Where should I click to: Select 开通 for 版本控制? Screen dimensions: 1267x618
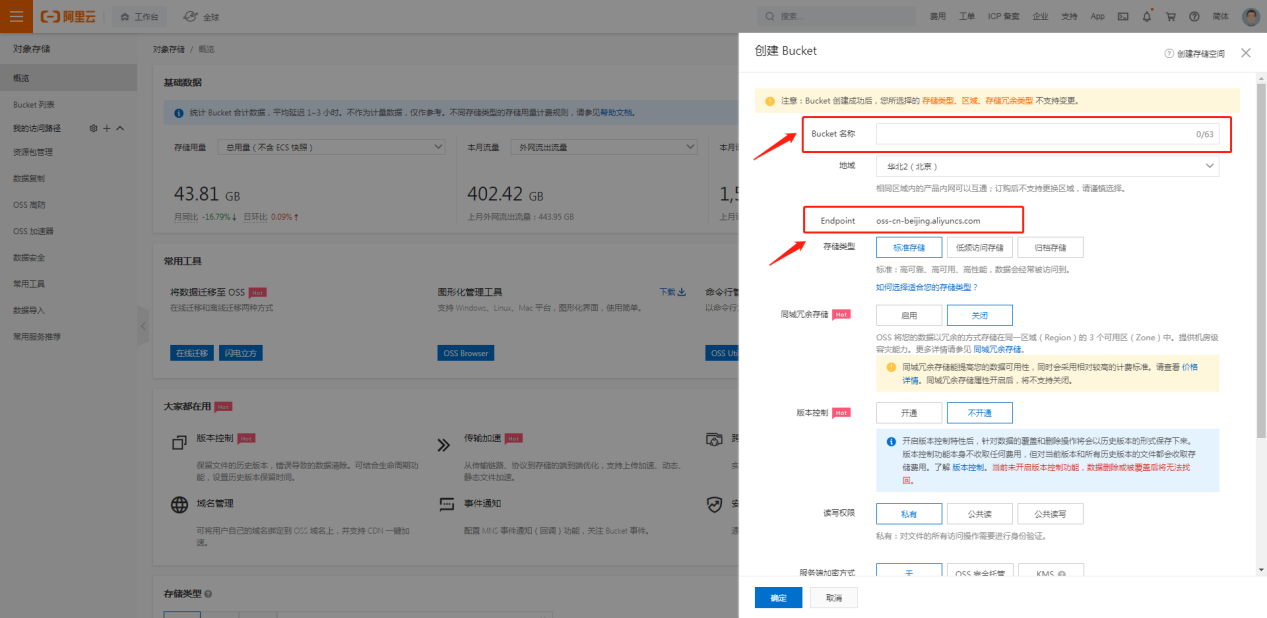pos(908,412)
